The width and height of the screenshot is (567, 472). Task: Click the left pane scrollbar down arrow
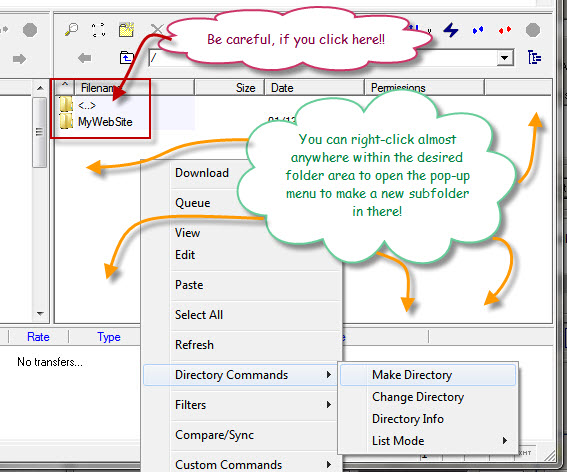tap(40, 314)
